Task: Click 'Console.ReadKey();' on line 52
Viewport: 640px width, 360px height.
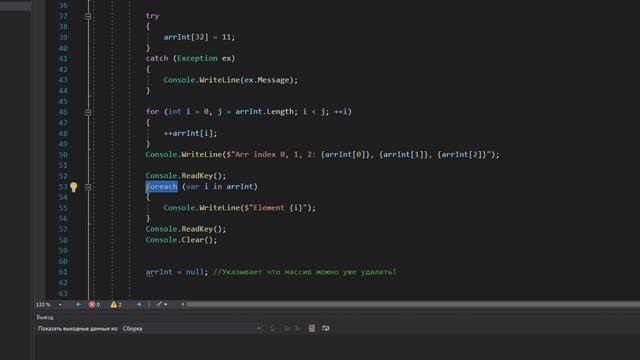Action: click(186, 176)
